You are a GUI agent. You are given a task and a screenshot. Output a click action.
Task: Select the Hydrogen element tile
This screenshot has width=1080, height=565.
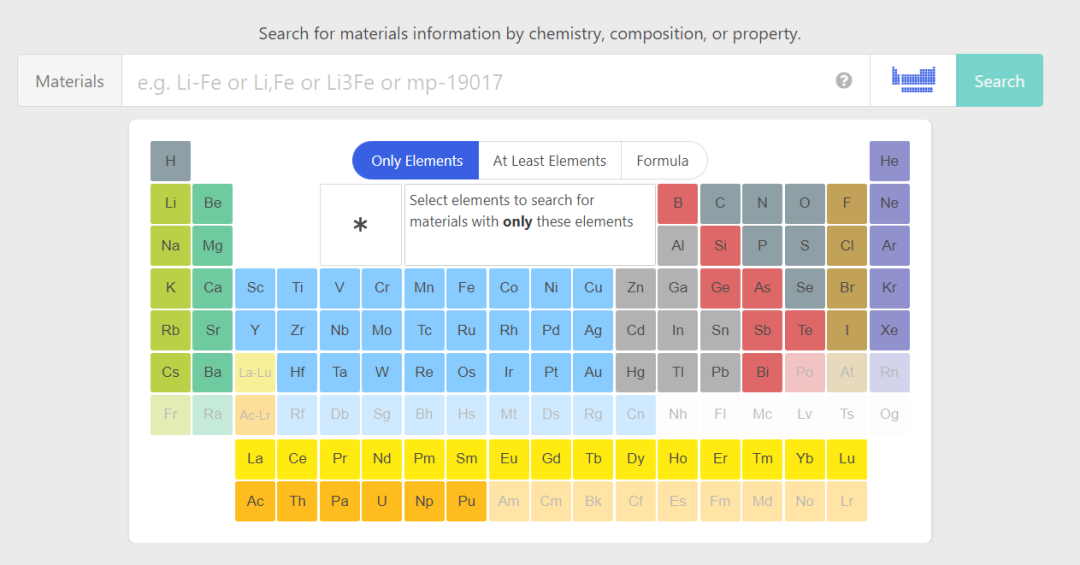(x=171, y=161)
